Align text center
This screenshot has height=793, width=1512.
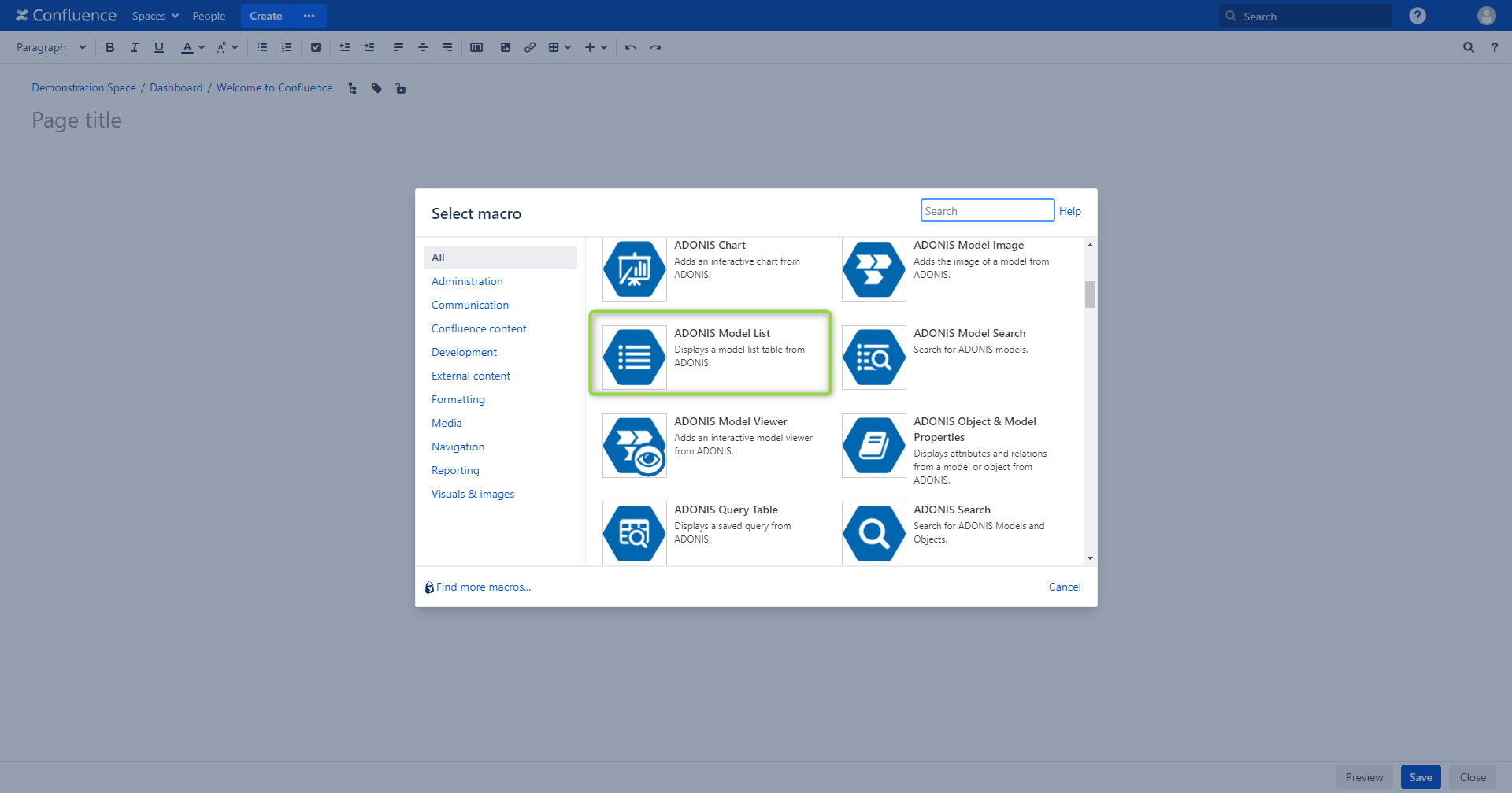[423, 47]
